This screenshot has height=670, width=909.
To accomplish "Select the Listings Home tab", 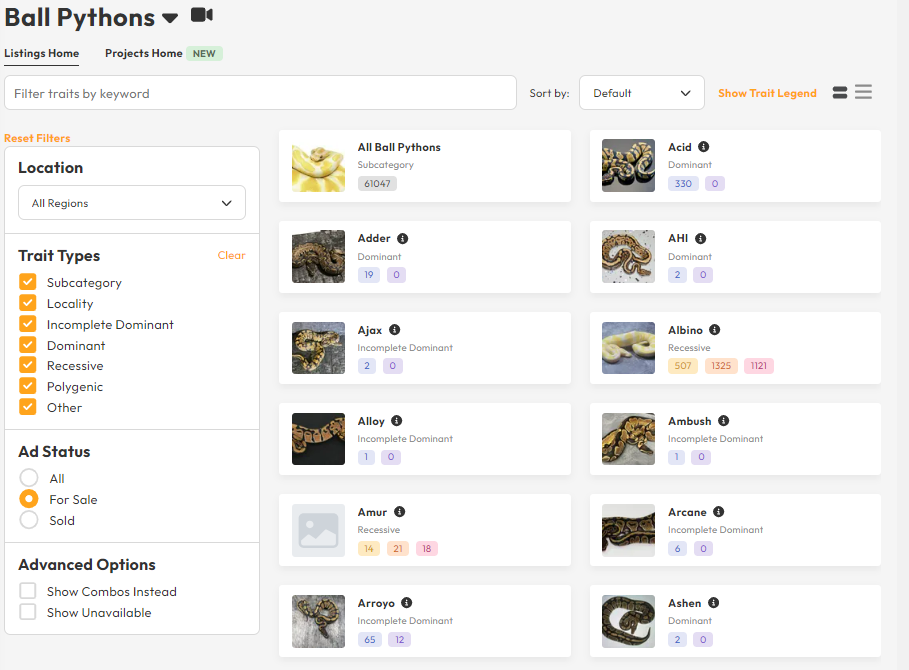I will [41, 53].
